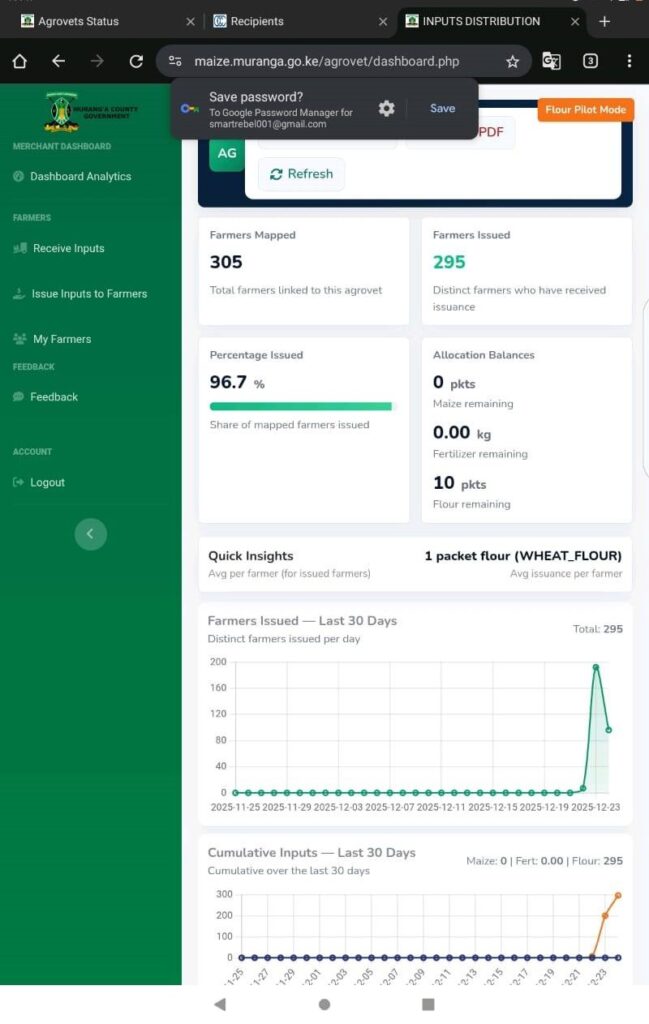
Task: Click Save in password prompt
Action: [x=442, y=109]
